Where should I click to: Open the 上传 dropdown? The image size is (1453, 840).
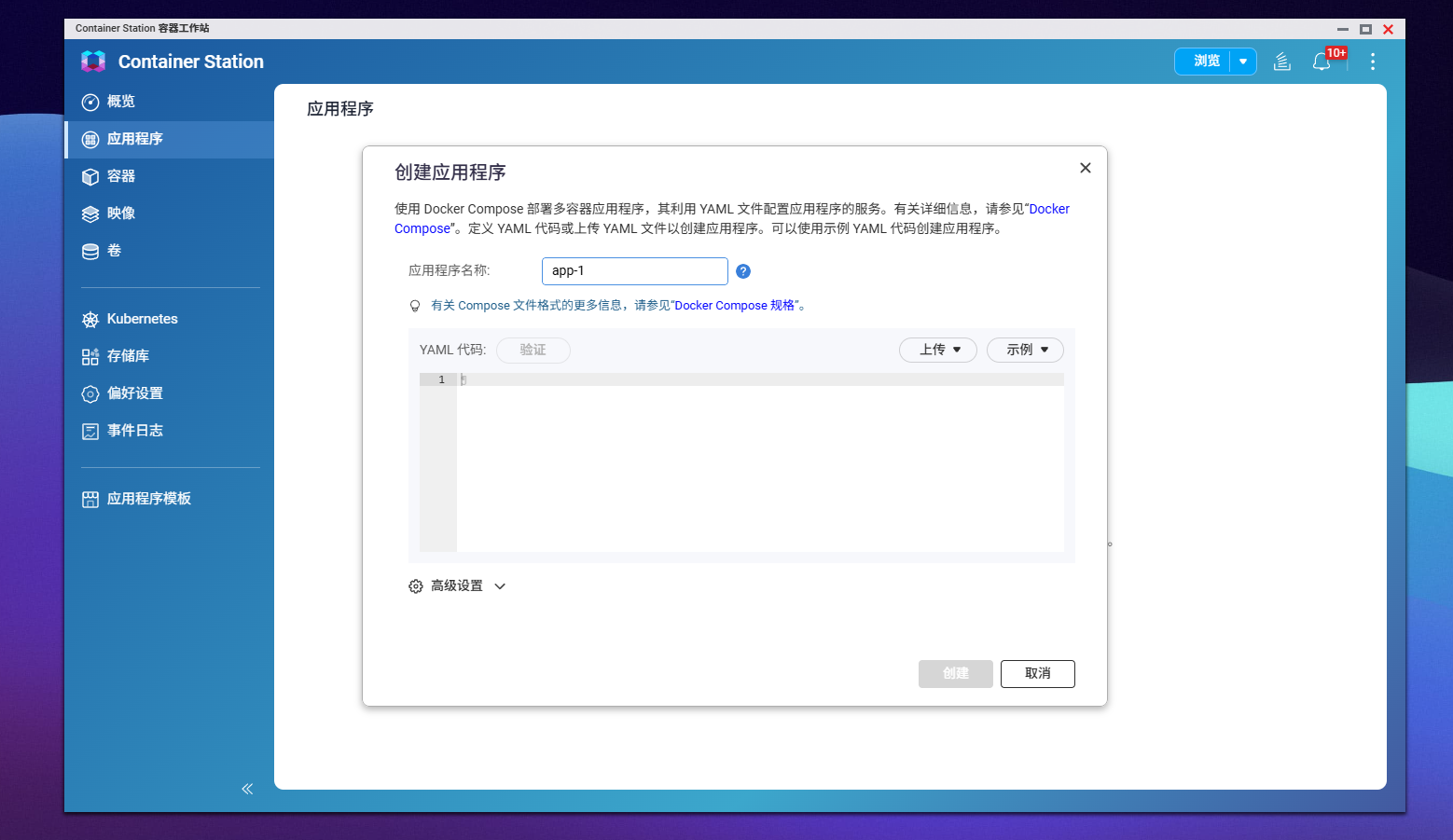coord(938,350)
